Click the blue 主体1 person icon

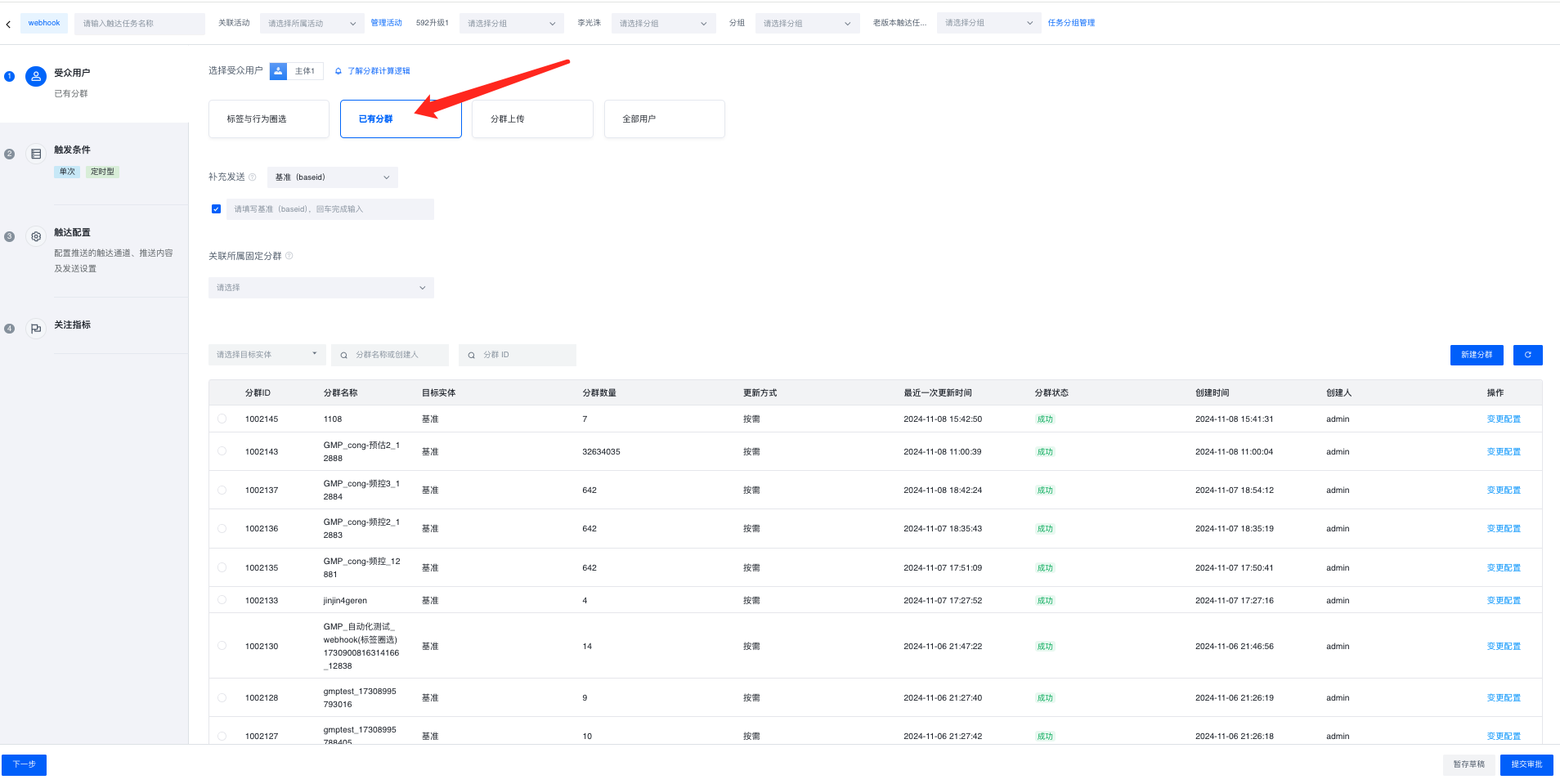click(x=278, y=71)
